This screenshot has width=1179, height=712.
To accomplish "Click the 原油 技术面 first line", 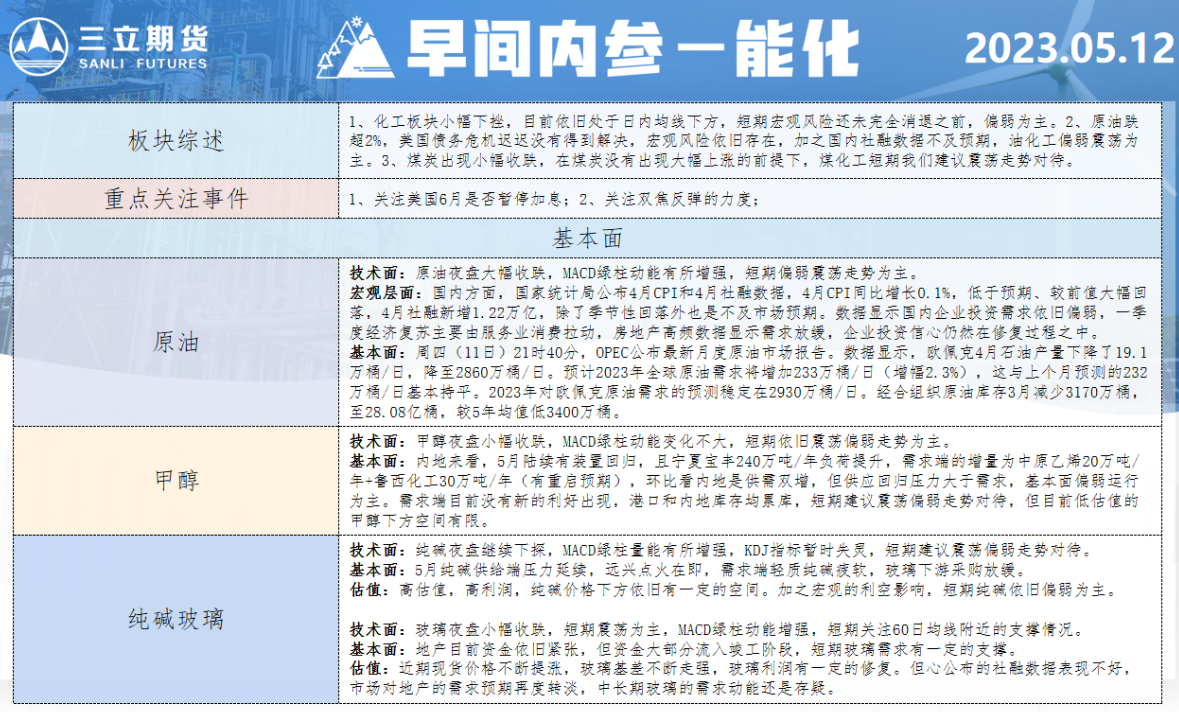I will pyautogui.click(x=640, y=272).
